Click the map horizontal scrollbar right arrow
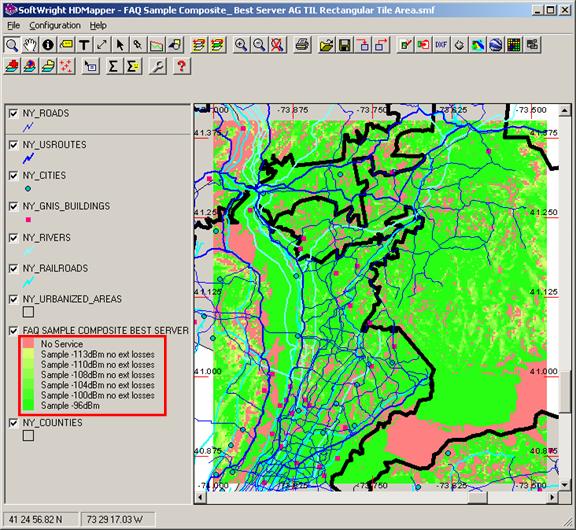This screenshot has width=576, height=530. pos(552,497)
